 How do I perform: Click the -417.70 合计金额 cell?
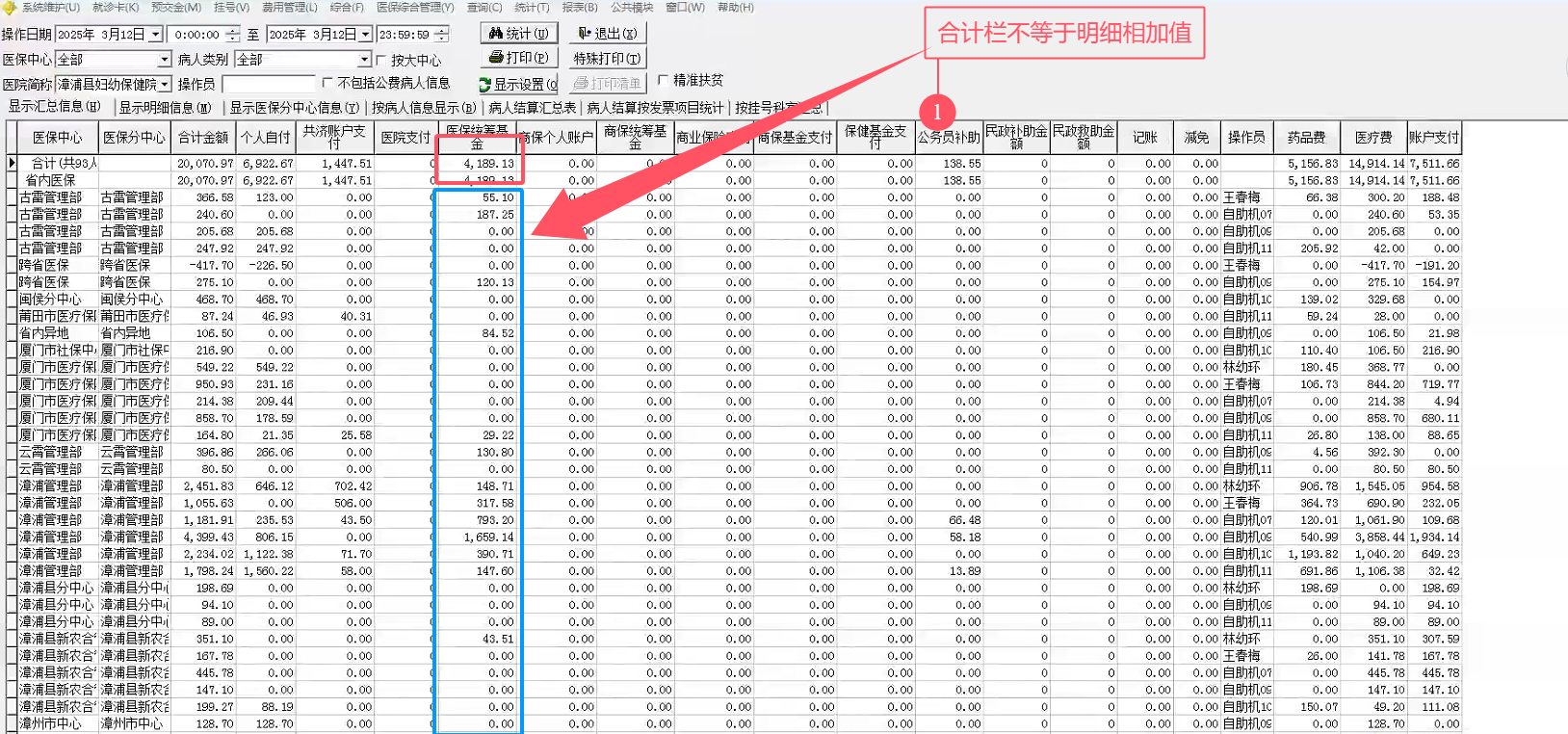(203, 265)
